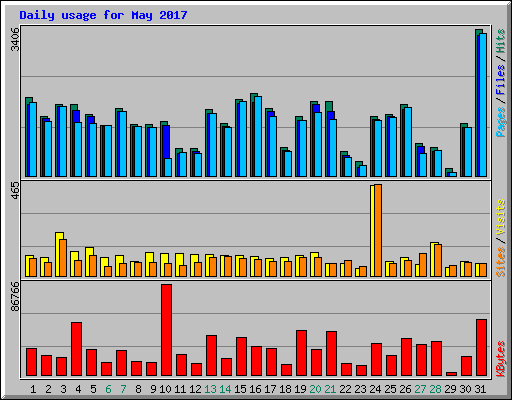This screenshot has height=400, width=512.
Task: Click weekend day 21 axis label
Action: coord(330,389)
